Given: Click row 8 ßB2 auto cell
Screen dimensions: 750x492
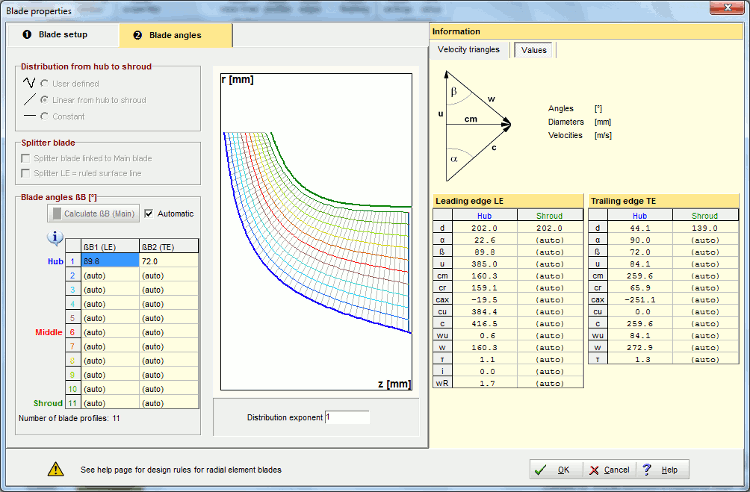Looking at the screenshot, I should coord(169,361).
